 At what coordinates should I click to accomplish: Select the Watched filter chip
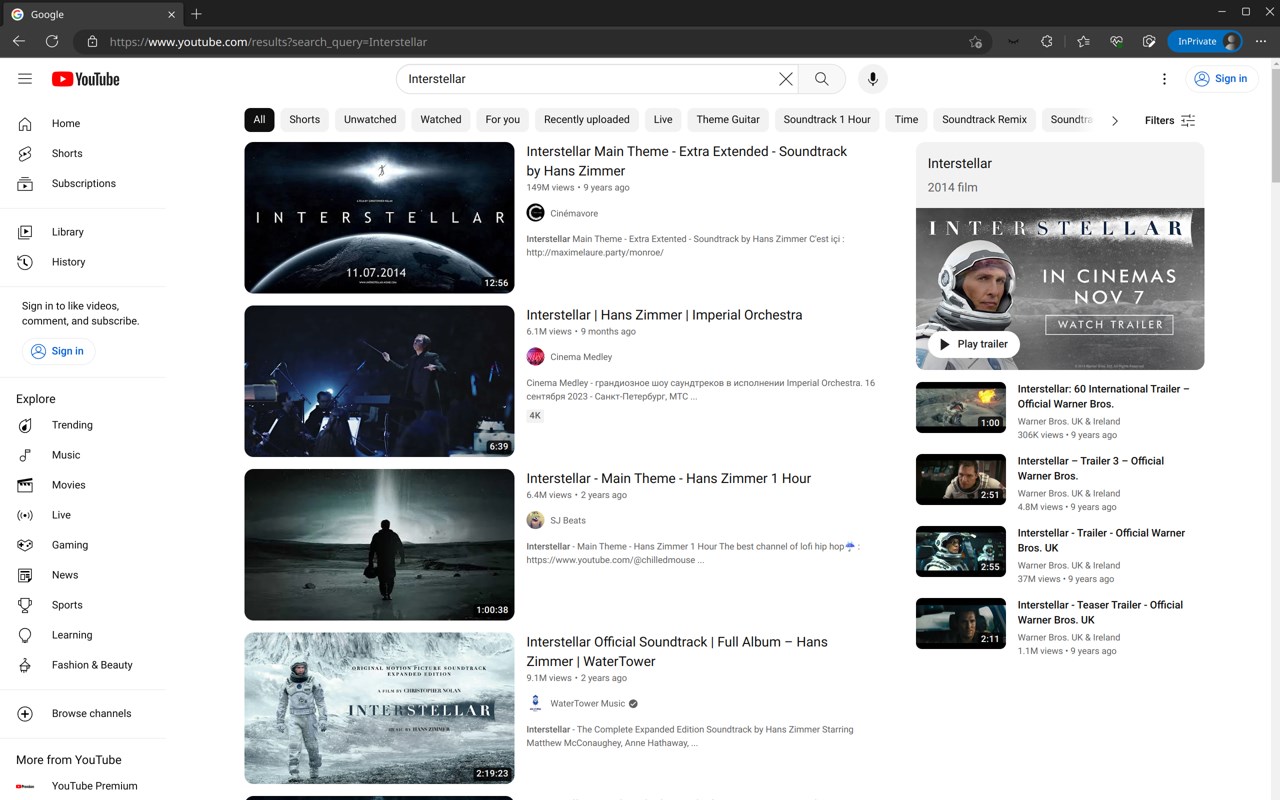pyautogui.click(x=441, y=120)
